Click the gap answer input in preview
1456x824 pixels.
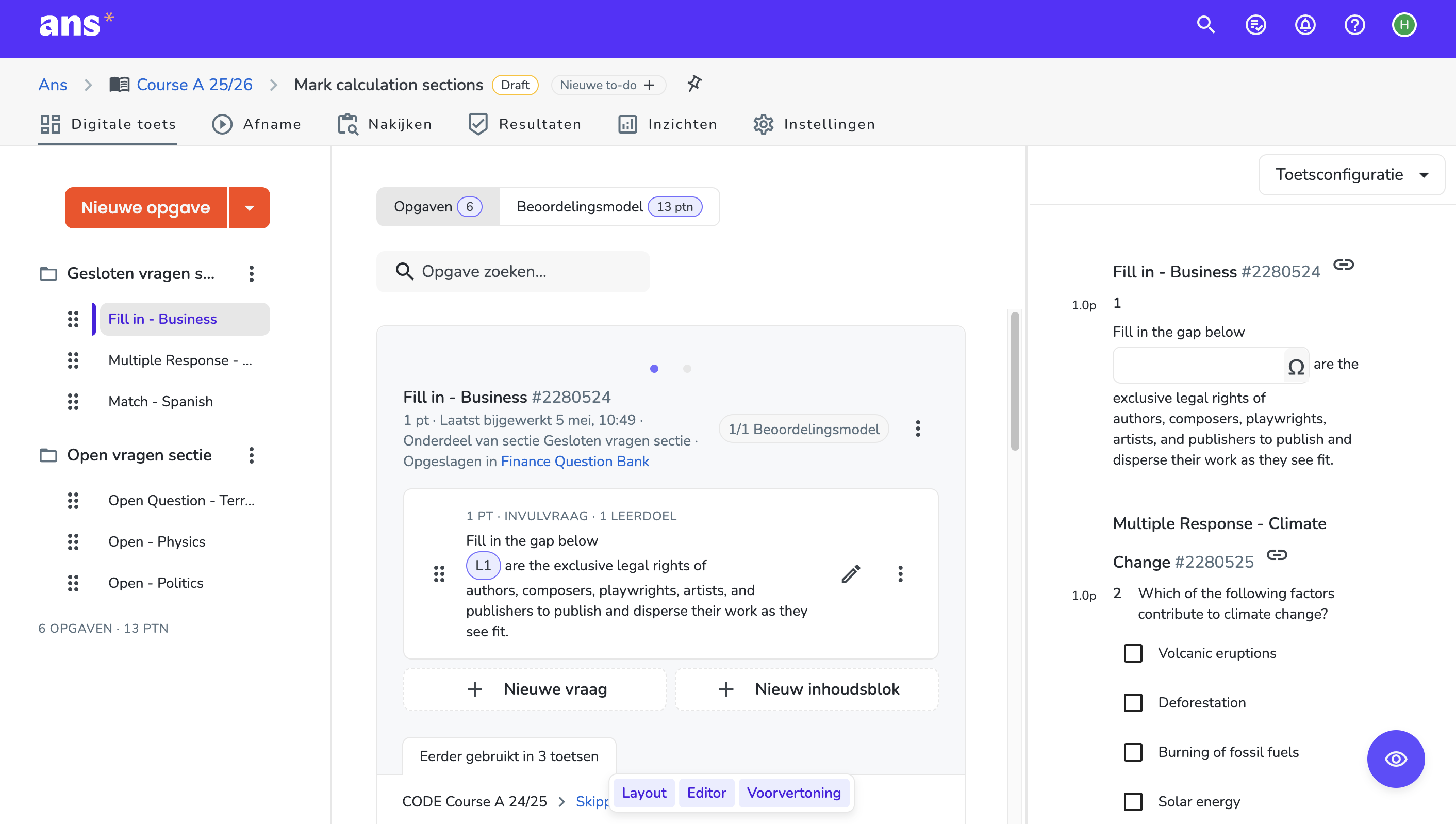coord(1199,366)
